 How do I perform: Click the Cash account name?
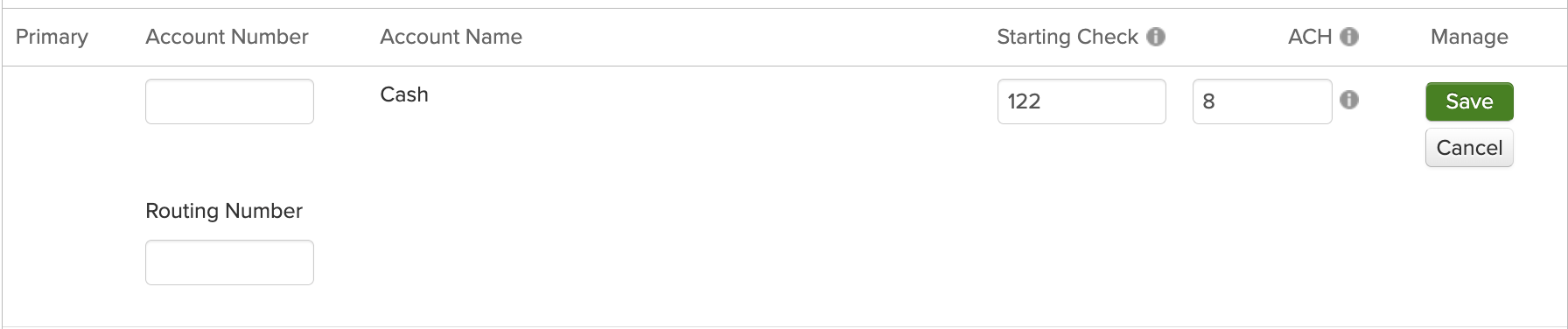[404, 94]
